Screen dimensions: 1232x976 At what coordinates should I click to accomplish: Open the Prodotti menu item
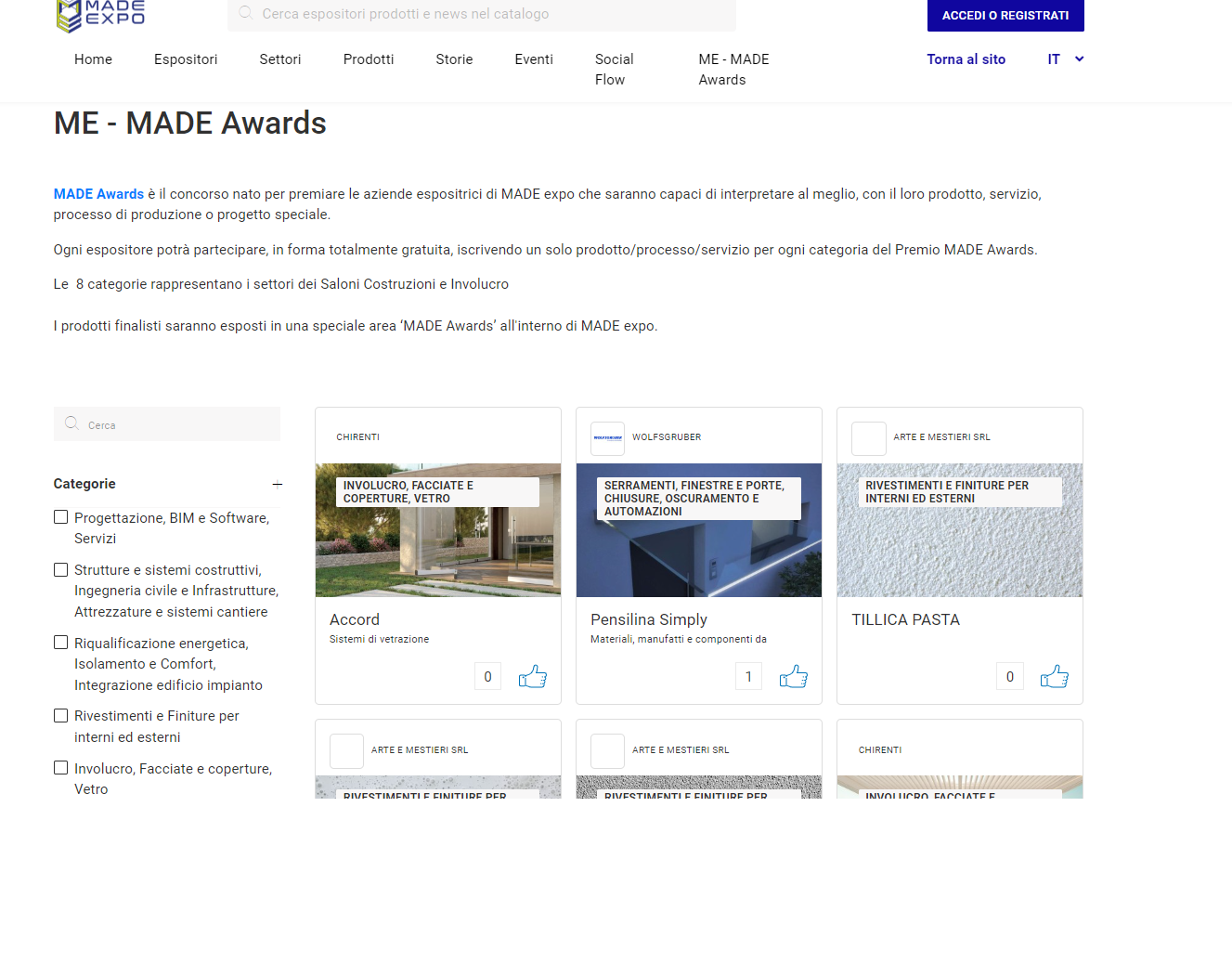coord(369,59)
